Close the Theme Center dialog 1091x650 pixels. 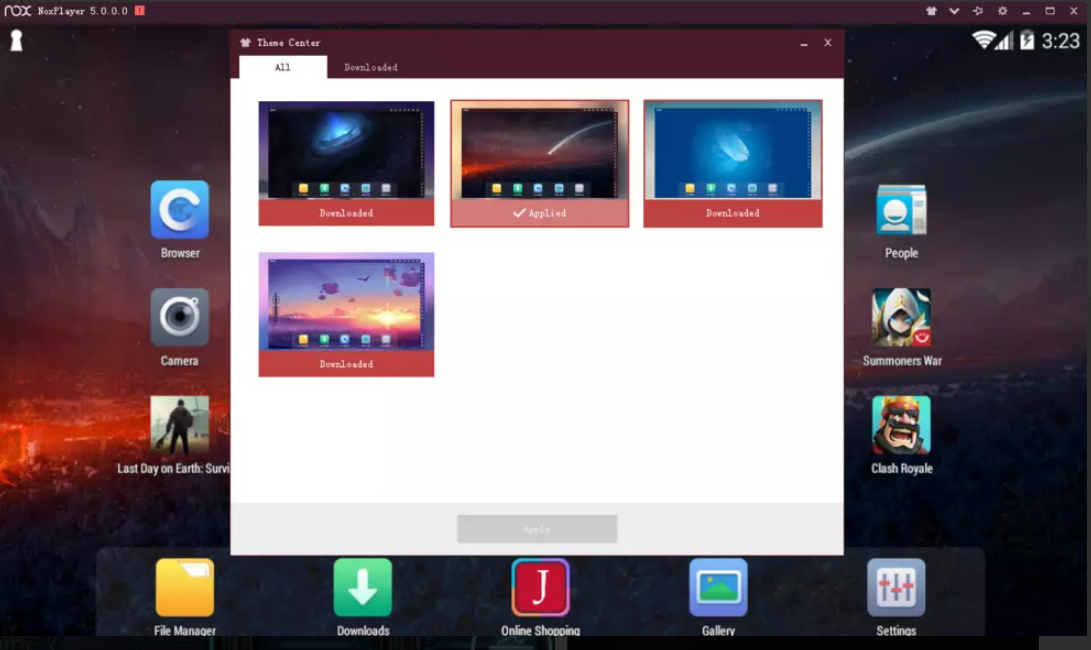pyautogui.click(x=828, y=43)
